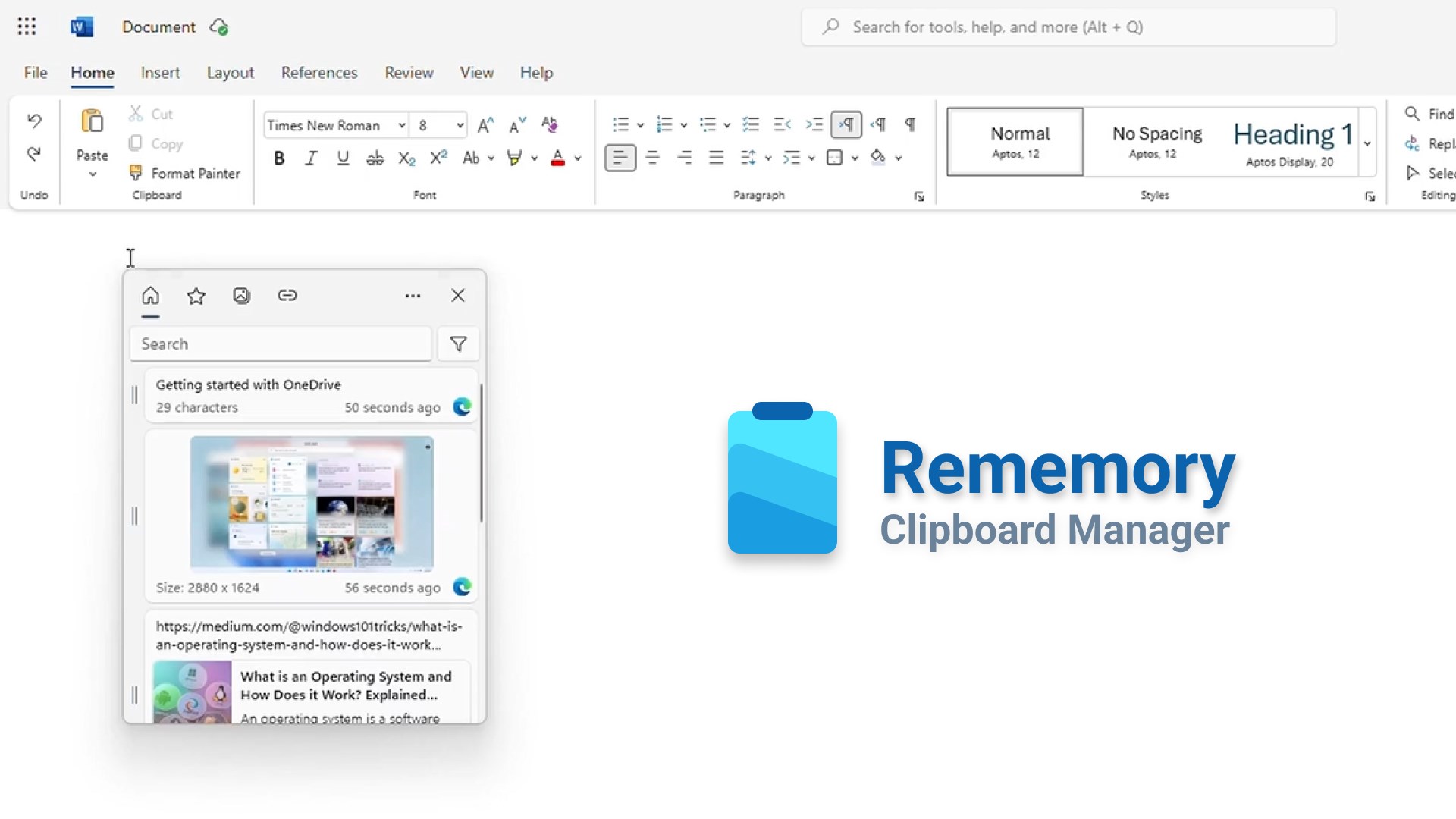Click the clear formatting icon
This screenshot has width=1456, height=819.
[550, 124]
